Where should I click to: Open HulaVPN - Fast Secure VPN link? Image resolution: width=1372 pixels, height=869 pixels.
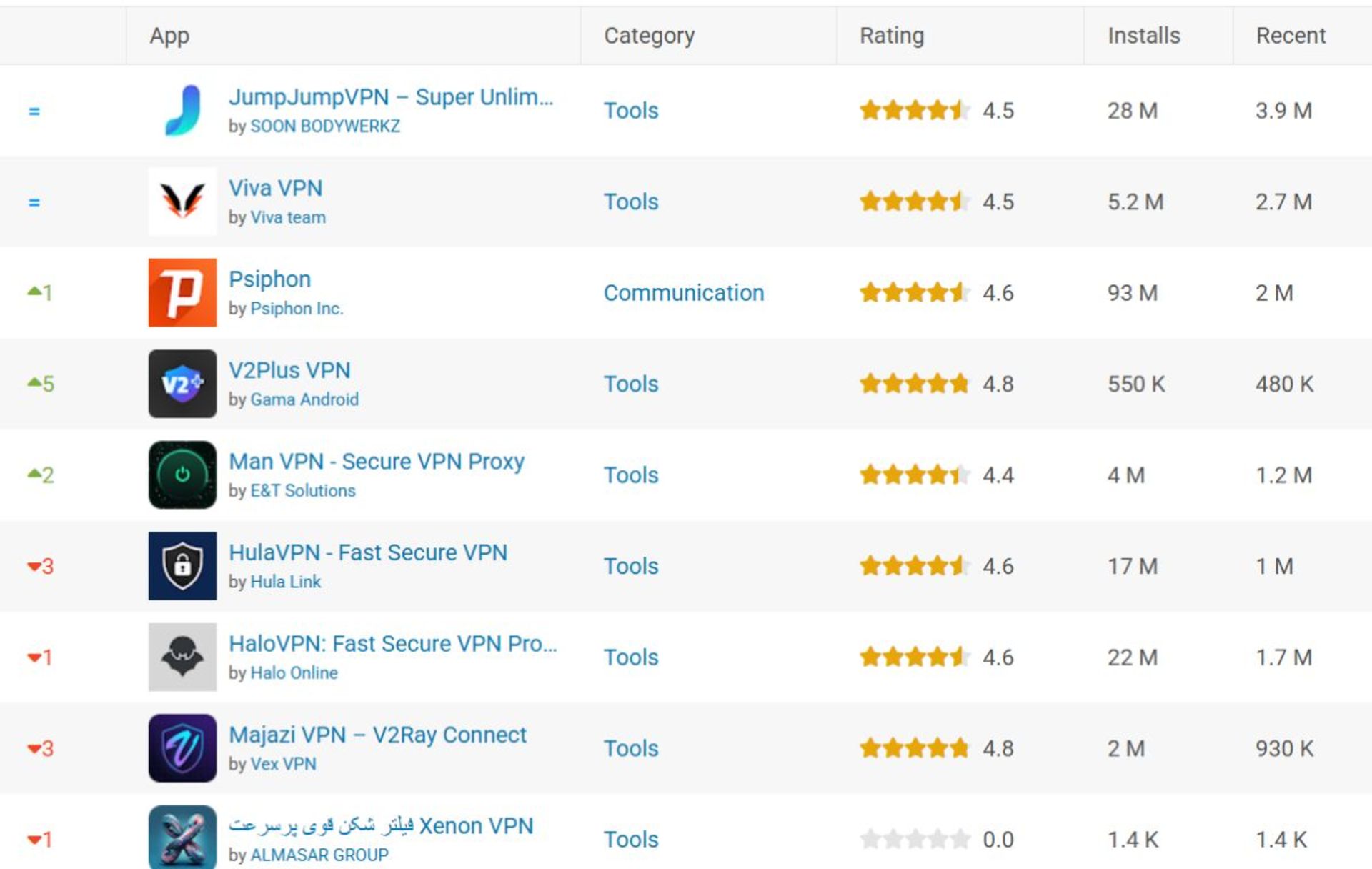tap(368, 552)
